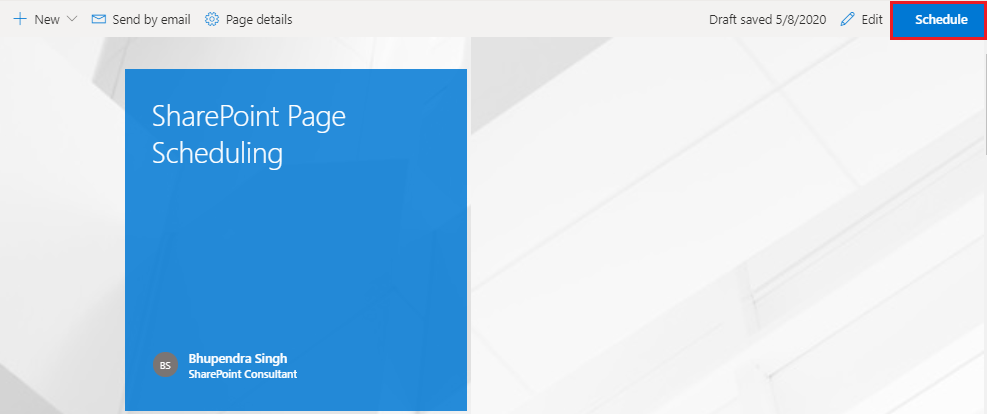Click the BS author avatar circle
Viewport: 987px width, 414px height.
[x=166, y=365]
